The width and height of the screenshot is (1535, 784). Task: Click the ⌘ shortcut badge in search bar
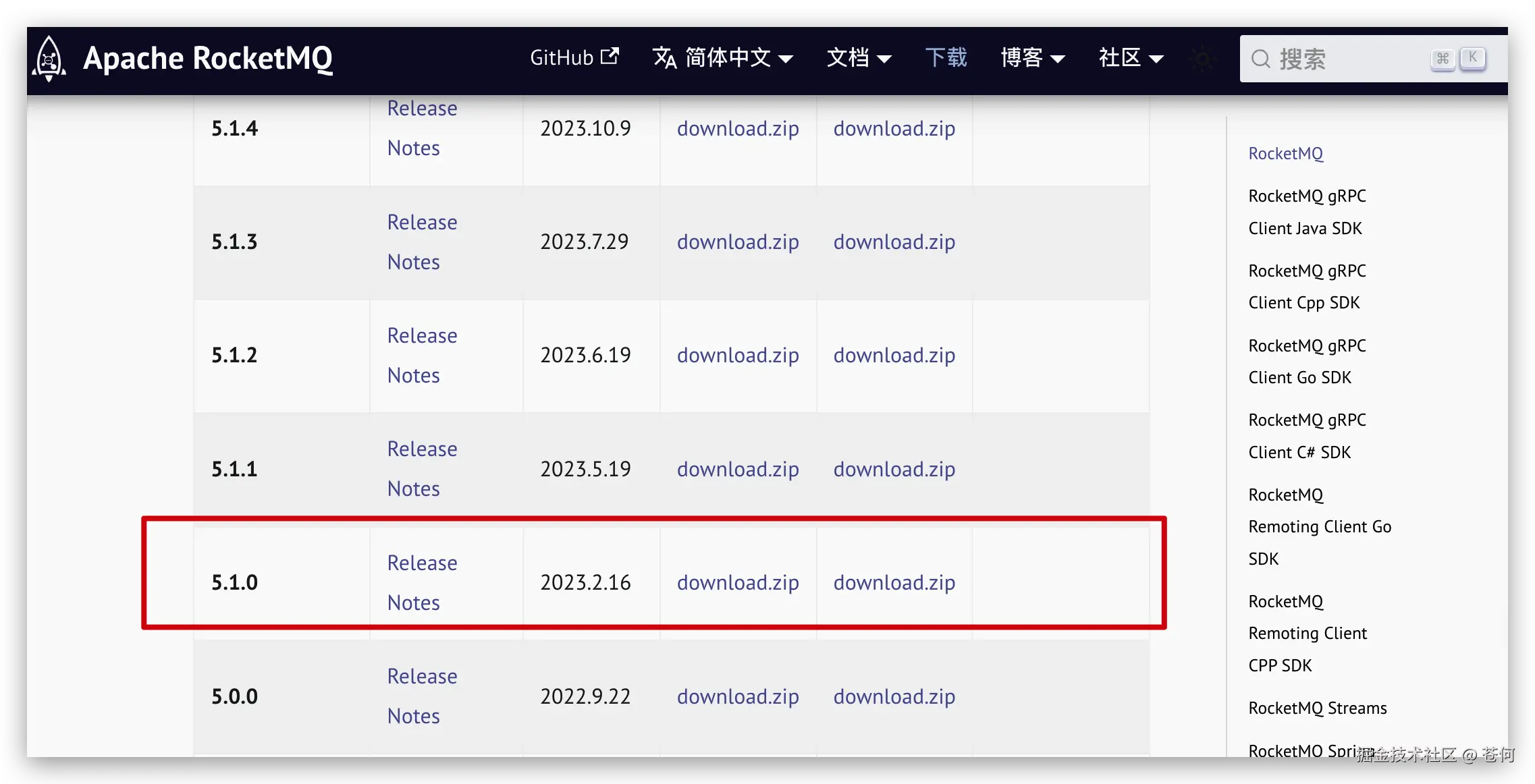[1443, 59]
